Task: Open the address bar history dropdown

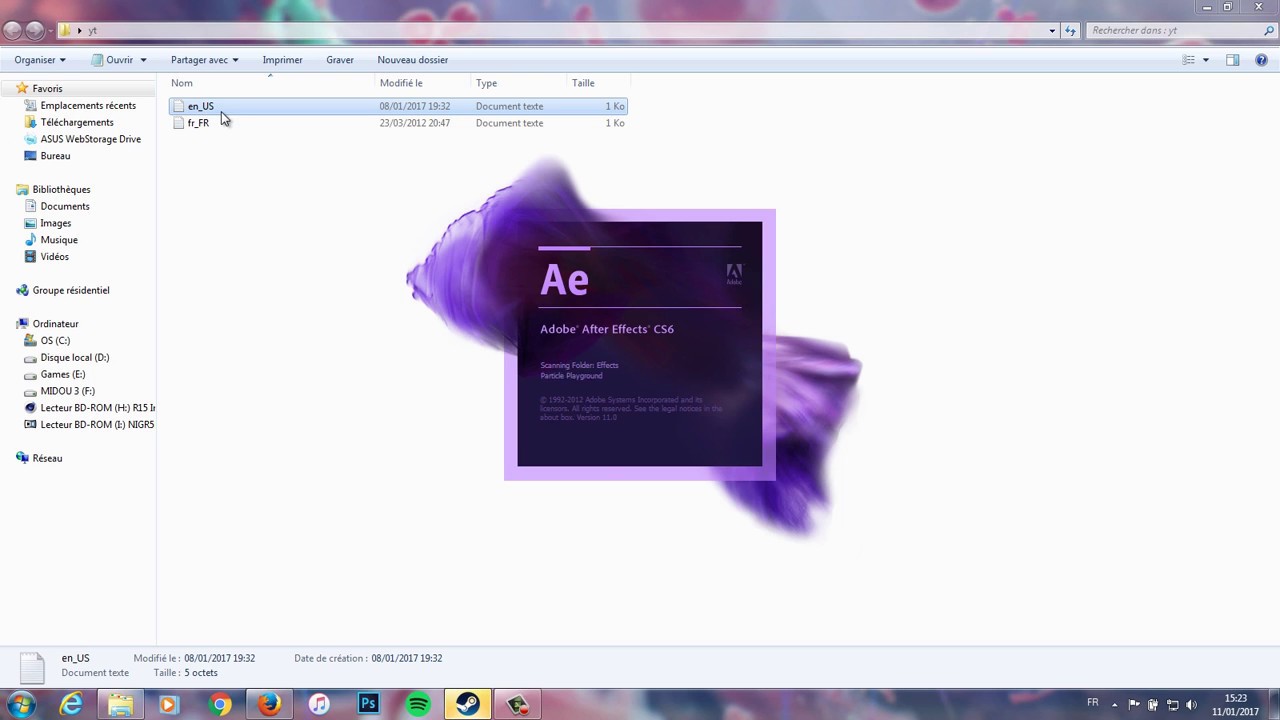Action: 1052,31
